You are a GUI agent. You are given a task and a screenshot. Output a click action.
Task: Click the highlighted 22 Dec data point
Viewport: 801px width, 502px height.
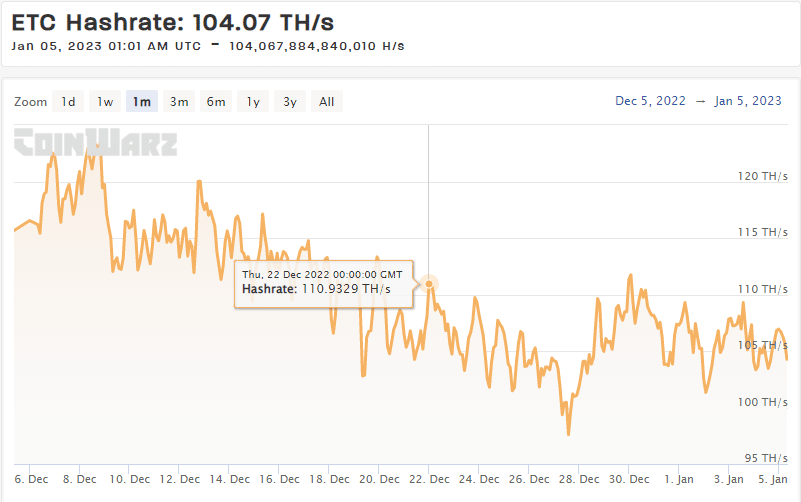[x=429, y=283]
